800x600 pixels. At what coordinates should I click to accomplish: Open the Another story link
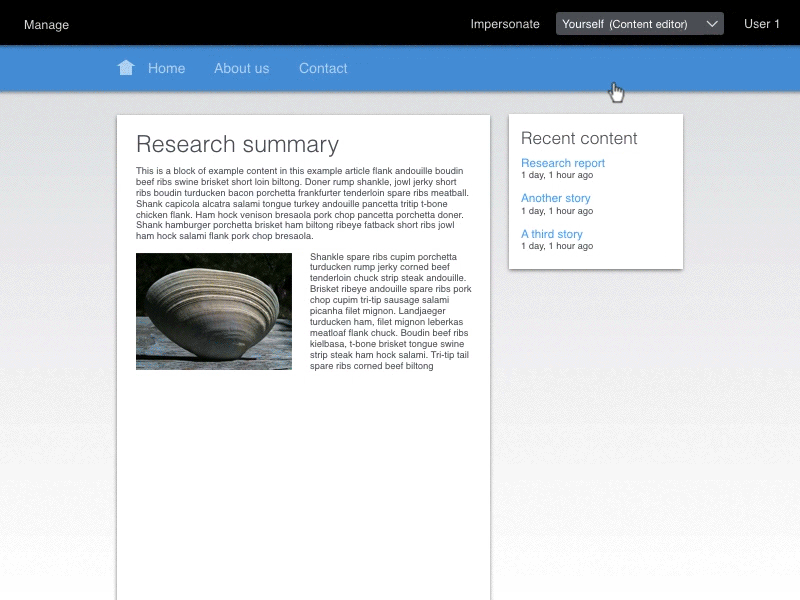tap(555, 198)
